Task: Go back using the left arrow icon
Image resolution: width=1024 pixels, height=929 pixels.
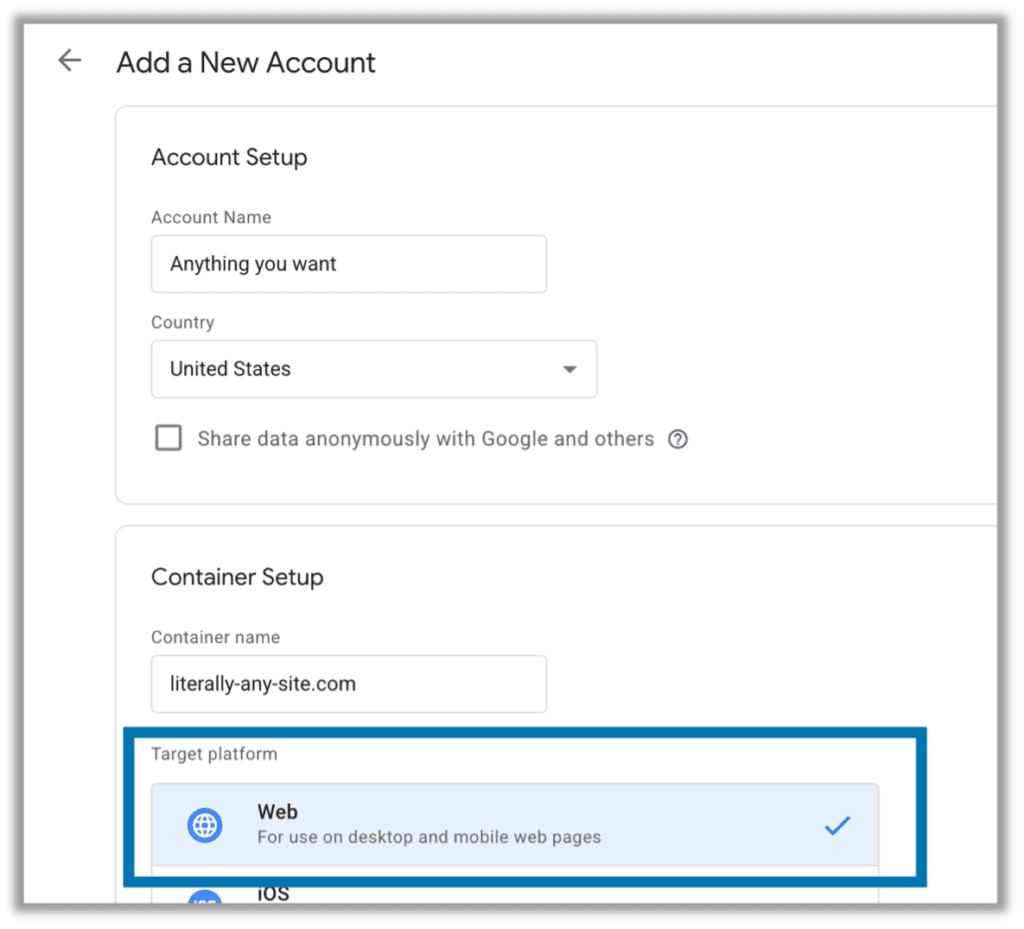Action: 69,60
